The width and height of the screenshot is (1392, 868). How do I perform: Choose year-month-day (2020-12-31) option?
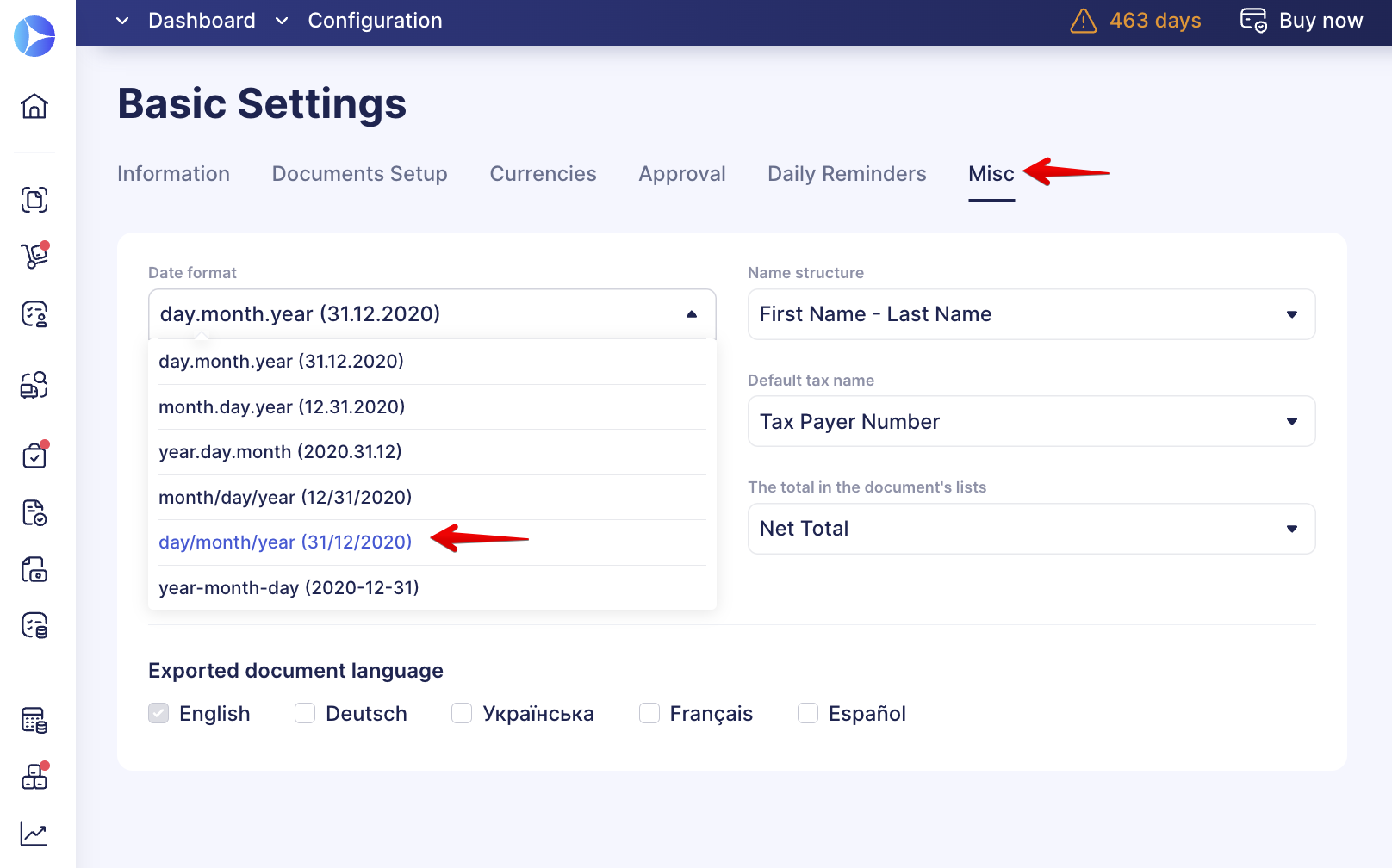click(432, 588)
